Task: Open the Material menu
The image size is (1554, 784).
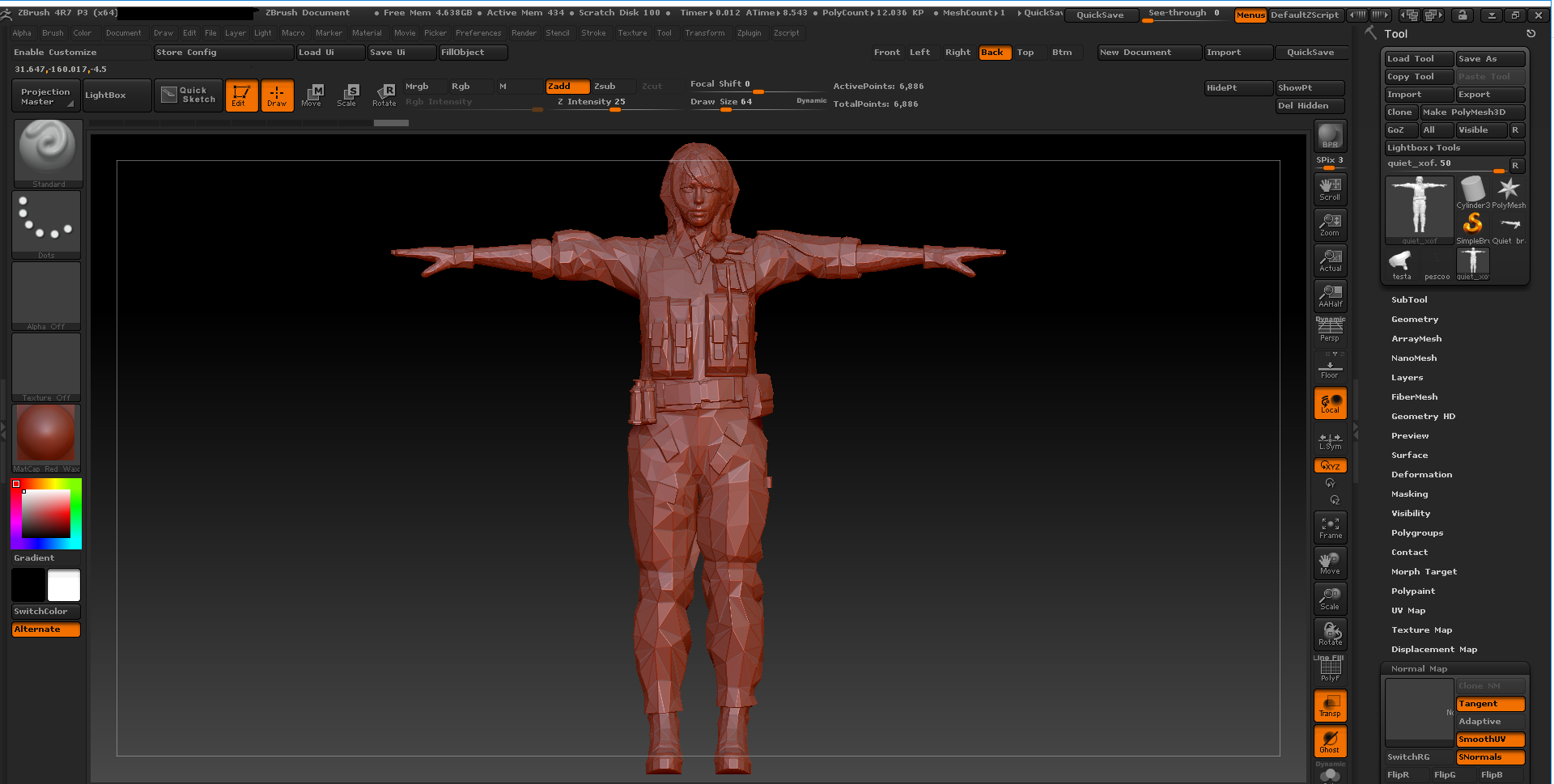Action: tap(367, 33)
